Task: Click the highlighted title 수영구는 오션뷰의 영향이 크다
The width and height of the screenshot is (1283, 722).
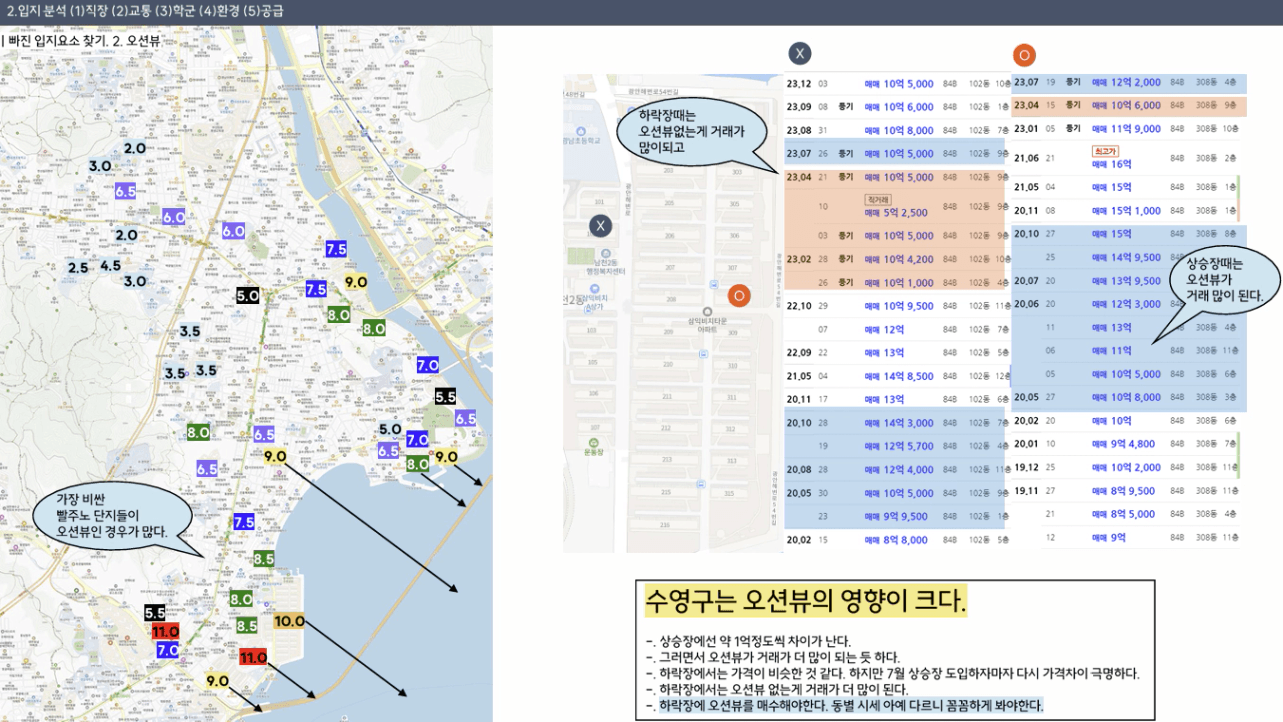Action: pos(805,600)
